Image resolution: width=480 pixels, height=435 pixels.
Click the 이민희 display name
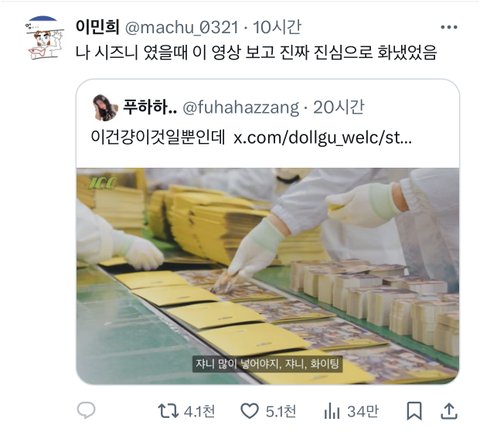pyautogui.click(x=97, y=27)
